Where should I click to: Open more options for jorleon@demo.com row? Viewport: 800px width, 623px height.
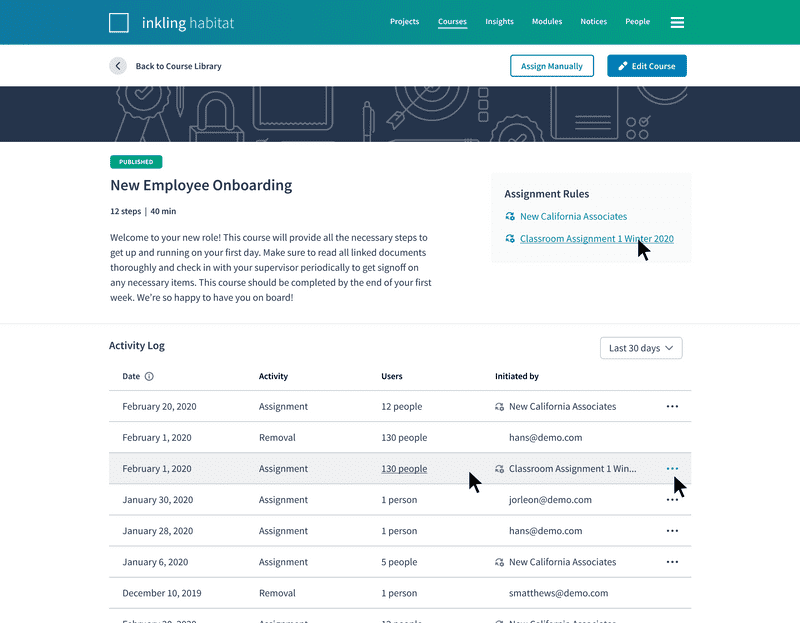pyautogui.click(x=672, y=500)
